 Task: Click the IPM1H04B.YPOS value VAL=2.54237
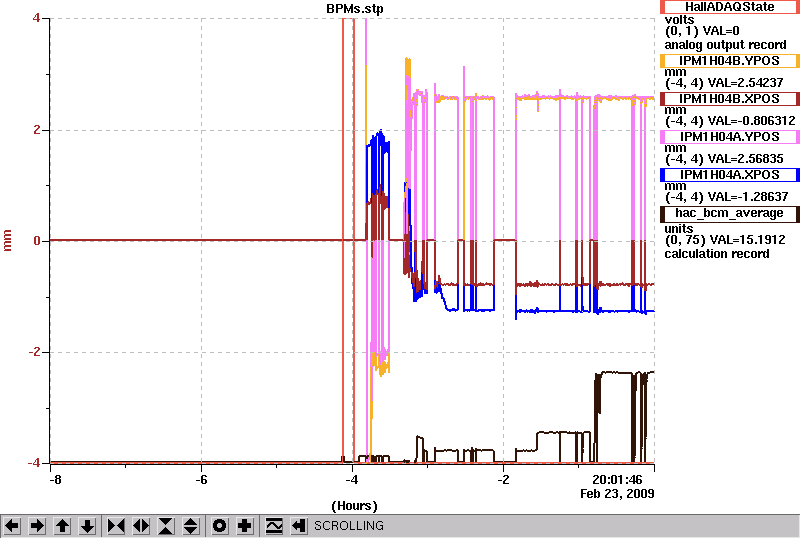[743, 83]
